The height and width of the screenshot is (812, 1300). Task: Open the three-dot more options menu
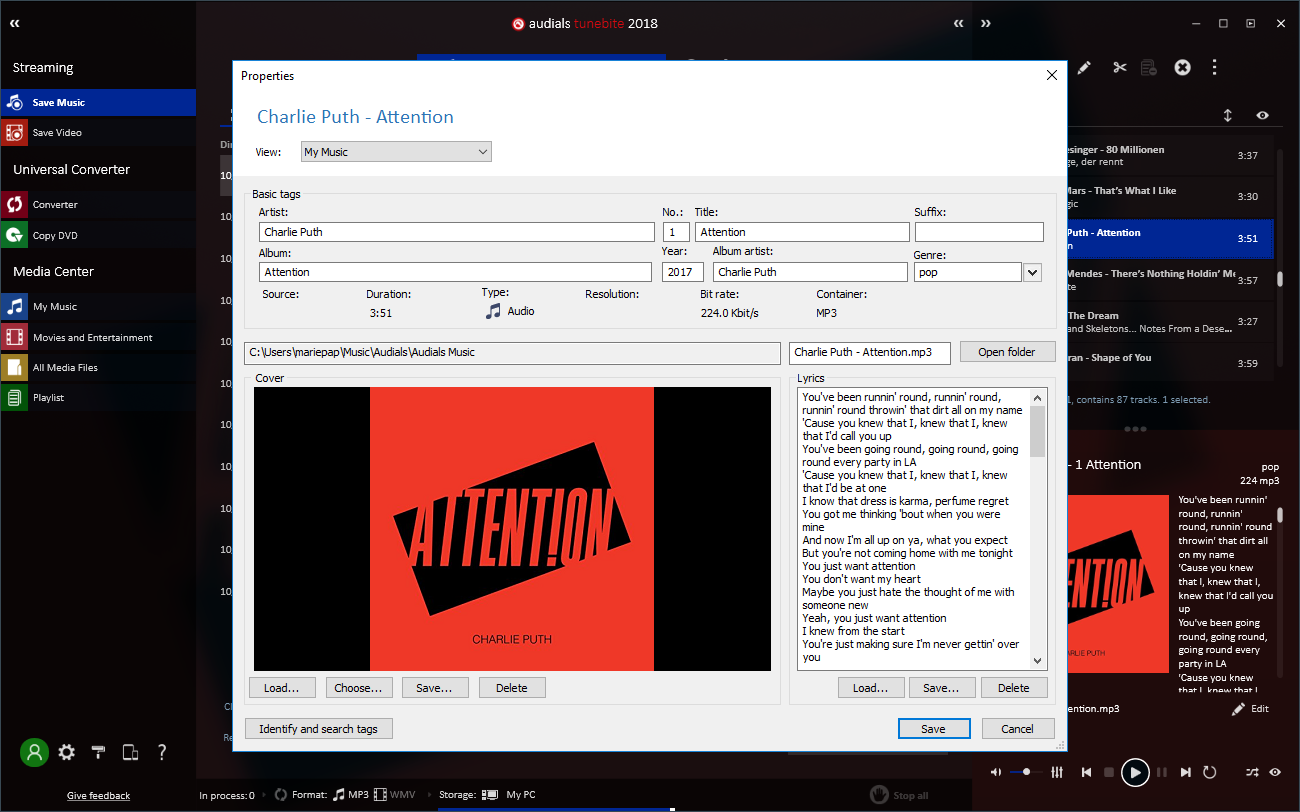tap(1214, 67)
